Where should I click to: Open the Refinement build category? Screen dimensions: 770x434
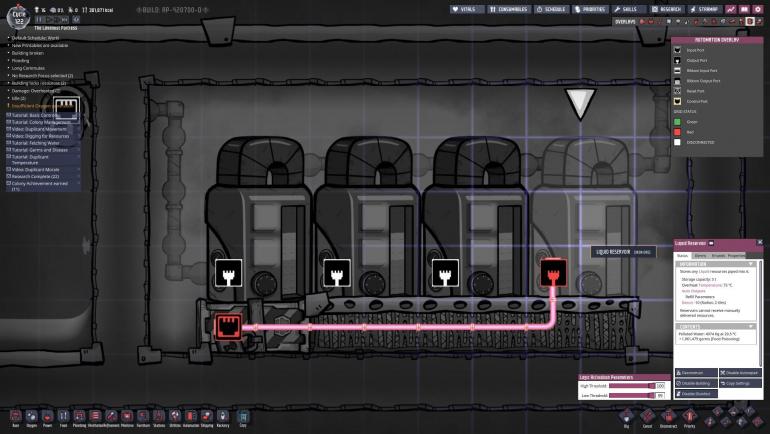click(111, 417)
